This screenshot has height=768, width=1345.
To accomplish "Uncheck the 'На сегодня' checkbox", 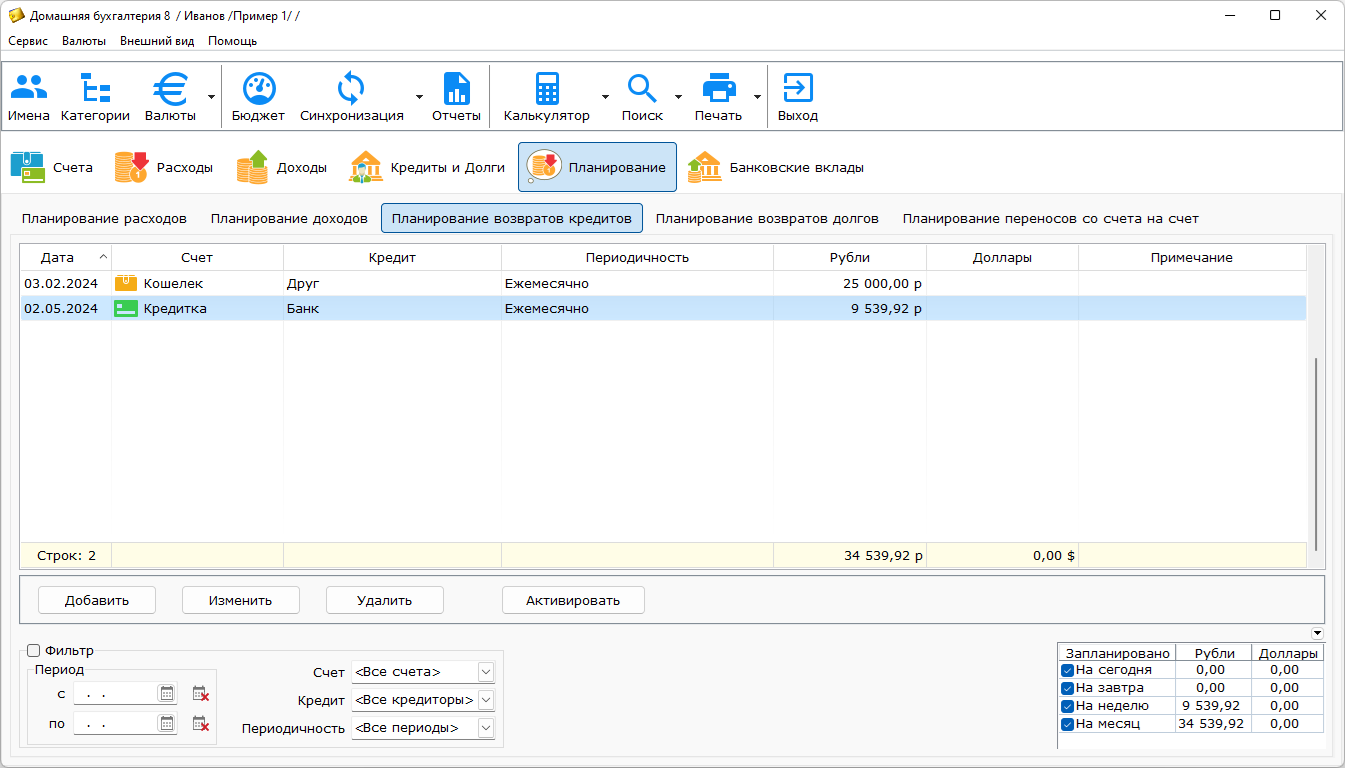I will (x=1068, y=670).
